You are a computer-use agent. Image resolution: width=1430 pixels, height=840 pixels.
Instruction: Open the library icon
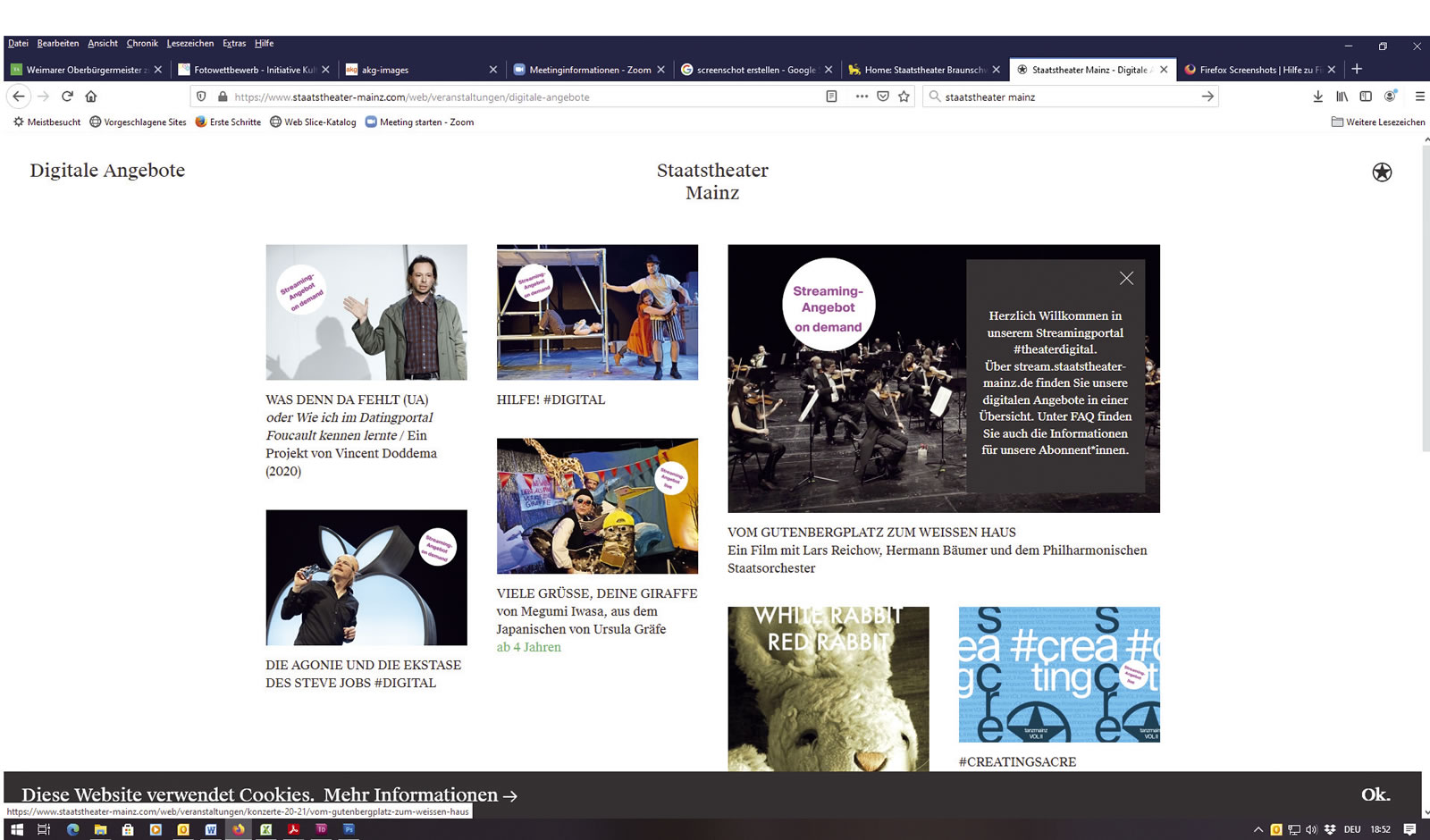pos(1342,97)
